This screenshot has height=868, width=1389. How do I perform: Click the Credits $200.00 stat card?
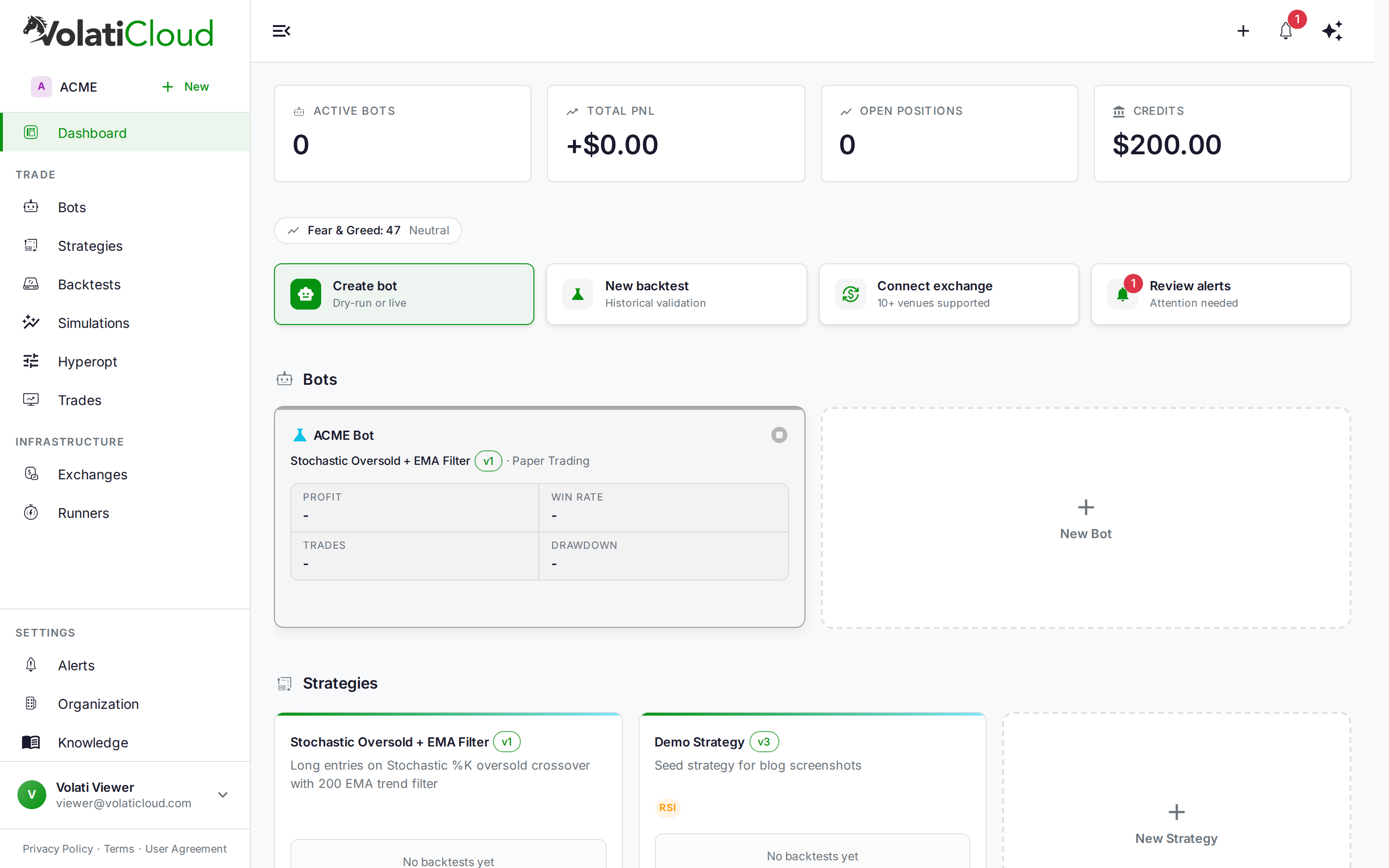tap(1222, 134)
